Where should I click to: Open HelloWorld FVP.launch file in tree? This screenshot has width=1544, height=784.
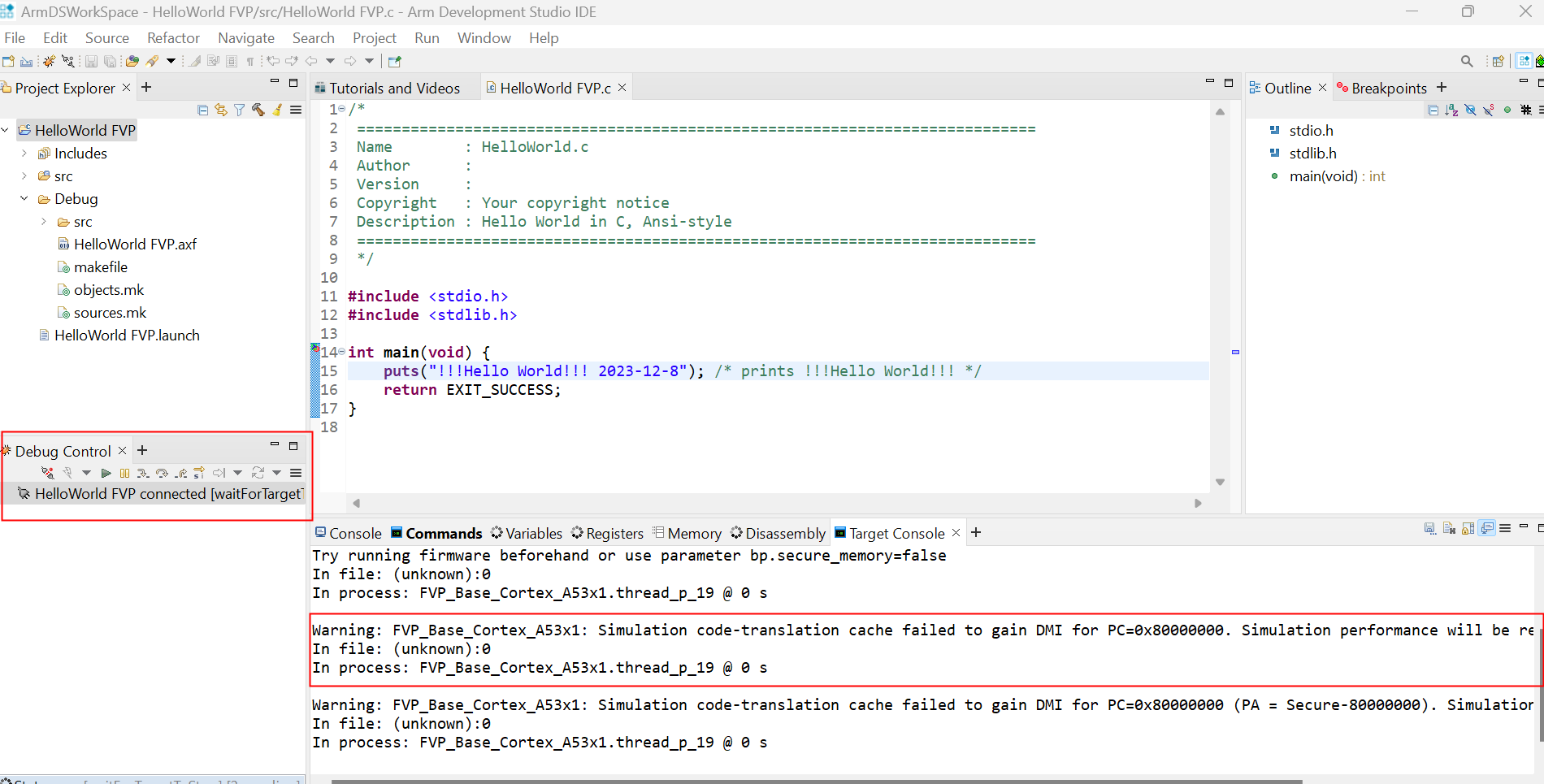(127, 336)
